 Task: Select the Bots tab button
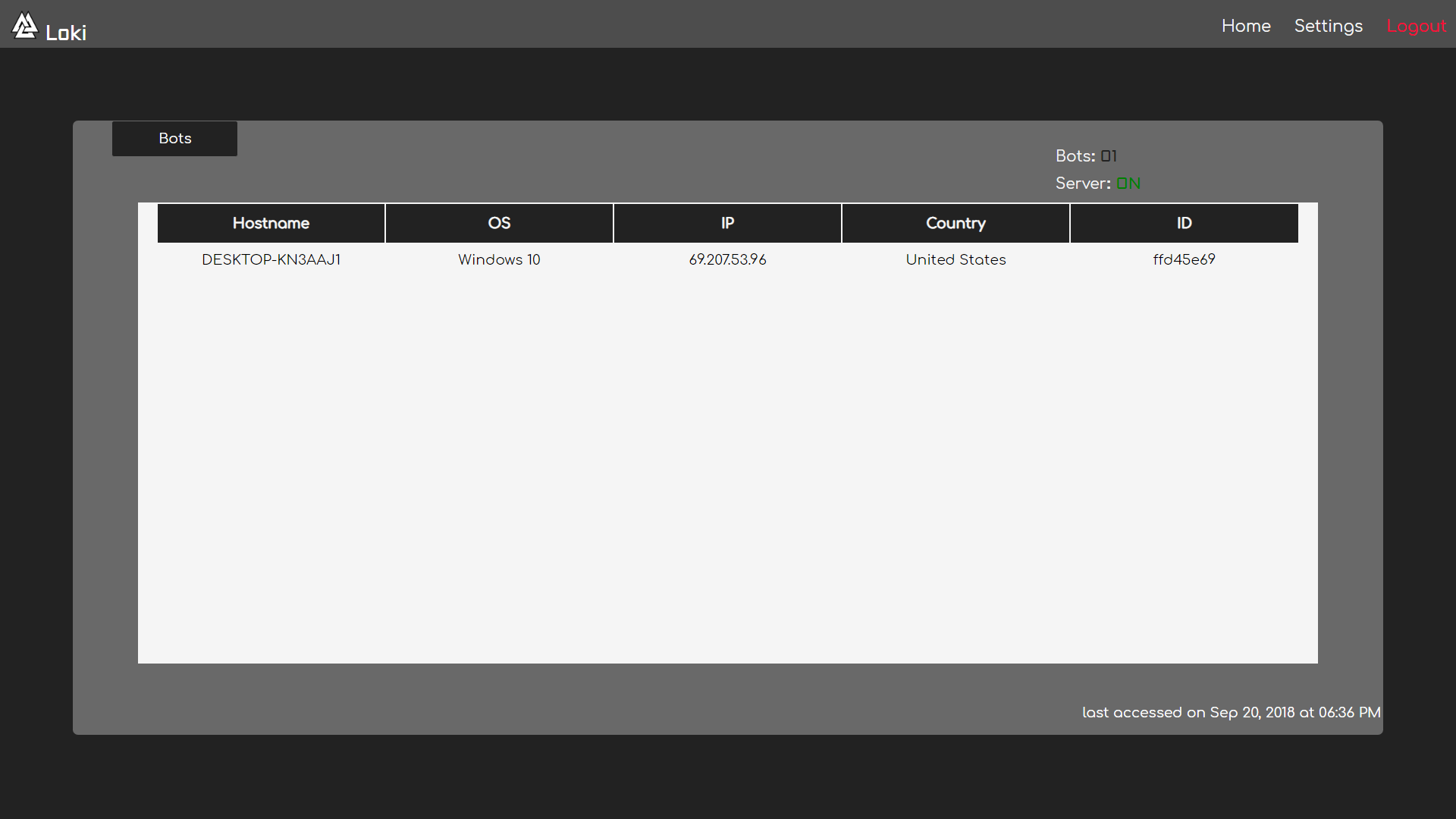click(174, 139)
